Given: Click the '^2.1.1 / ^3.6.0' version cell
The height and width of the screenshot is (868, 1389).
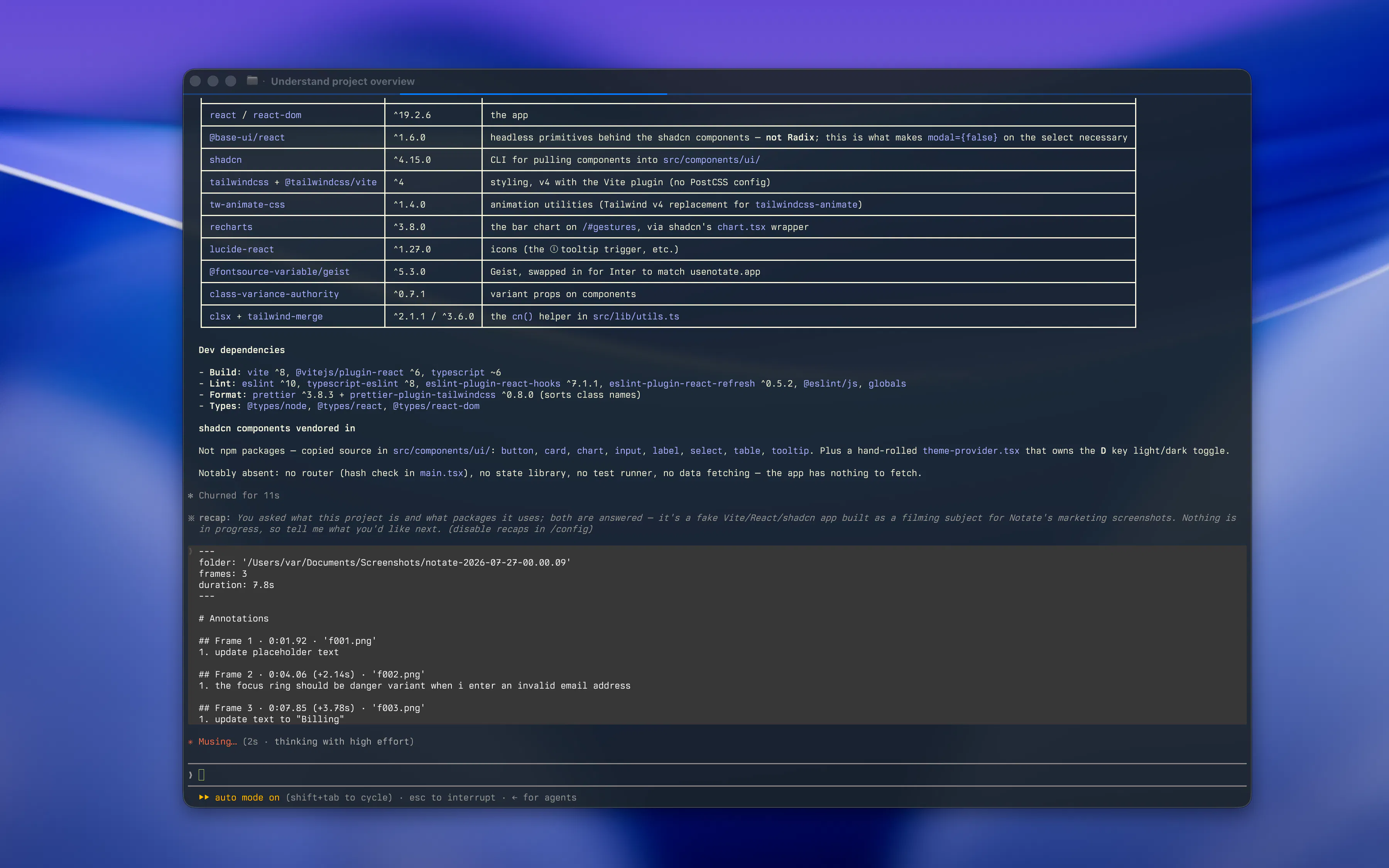Looking at the screenshot, I should tap(433, 316).
